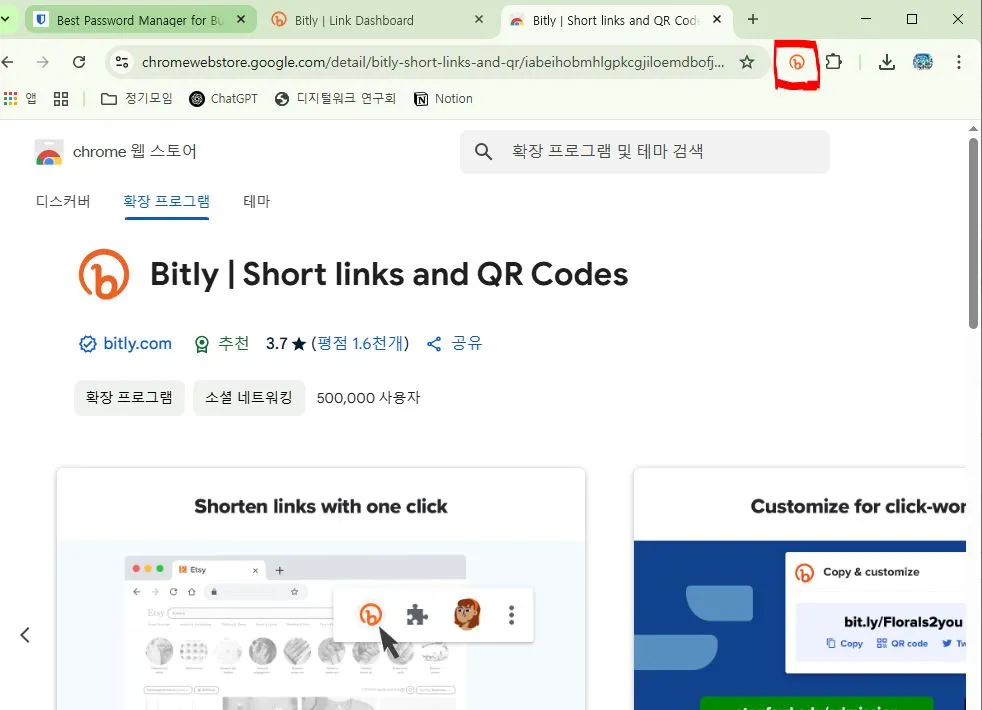Viewport: 982px width, 710px height.
Task: Click the Chrome web store logo
Action: coord(49,152)
